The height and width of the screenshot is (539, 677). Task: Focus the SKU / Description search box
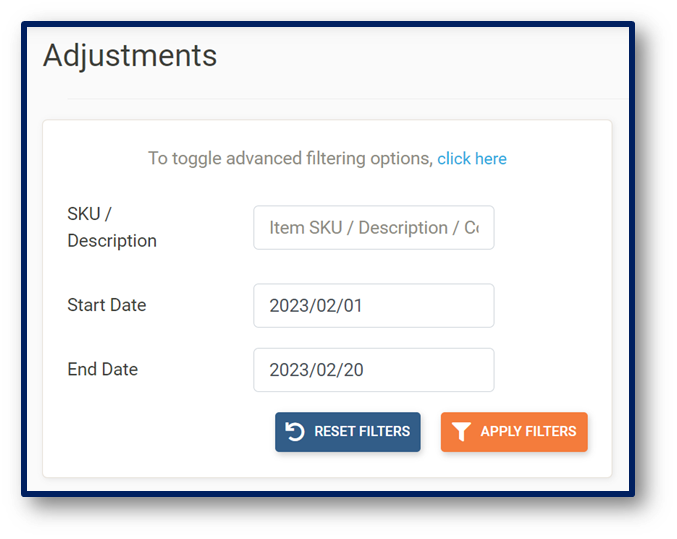pyautogui.click(x=373, y=228)
